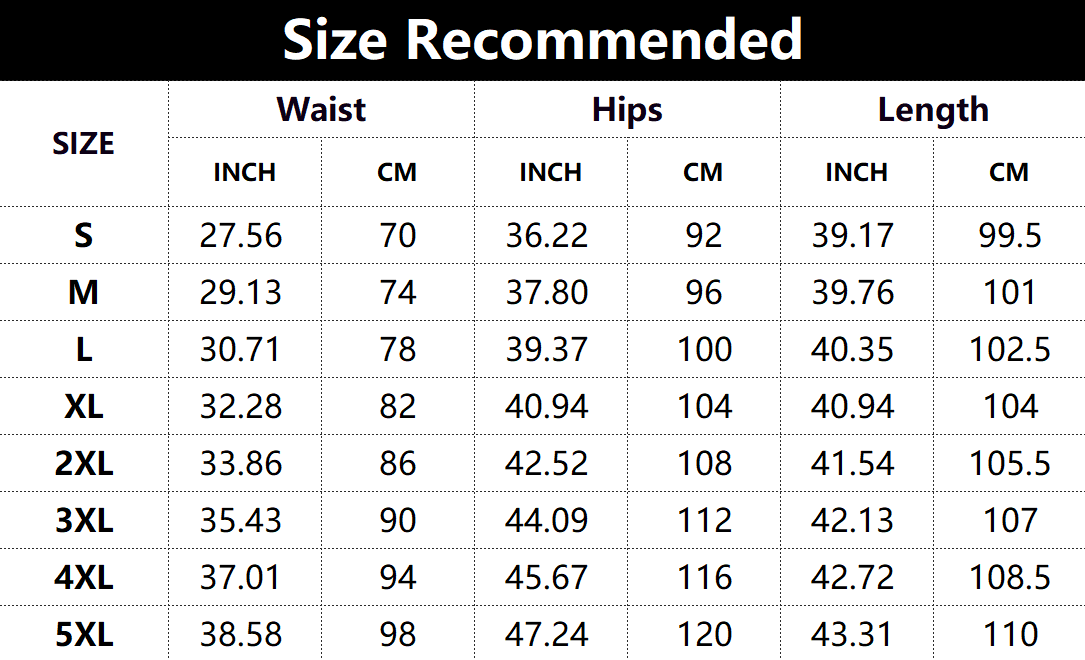
Task: Select the 5XL size row label
Action: 83,634
